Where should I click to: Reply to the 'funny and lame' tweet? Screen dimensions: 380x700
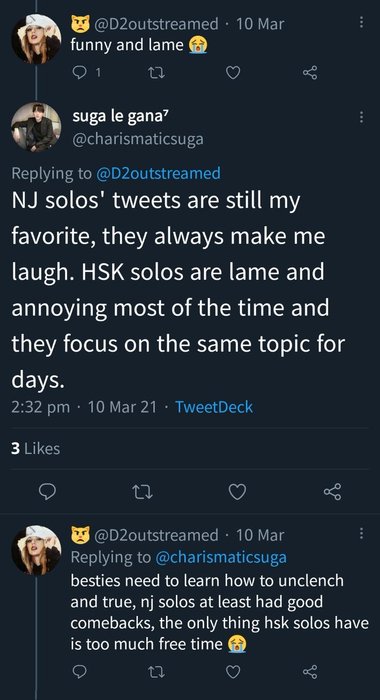pyautogui.click(x=79, y=73)
